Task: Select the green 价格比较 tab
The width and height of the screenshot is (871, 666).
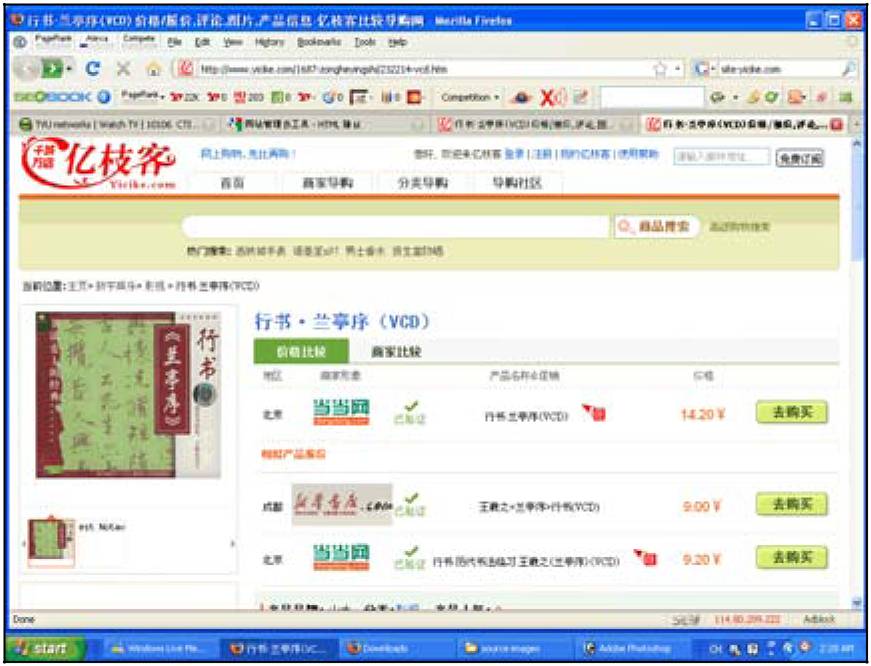Action: tap(301, 351)
